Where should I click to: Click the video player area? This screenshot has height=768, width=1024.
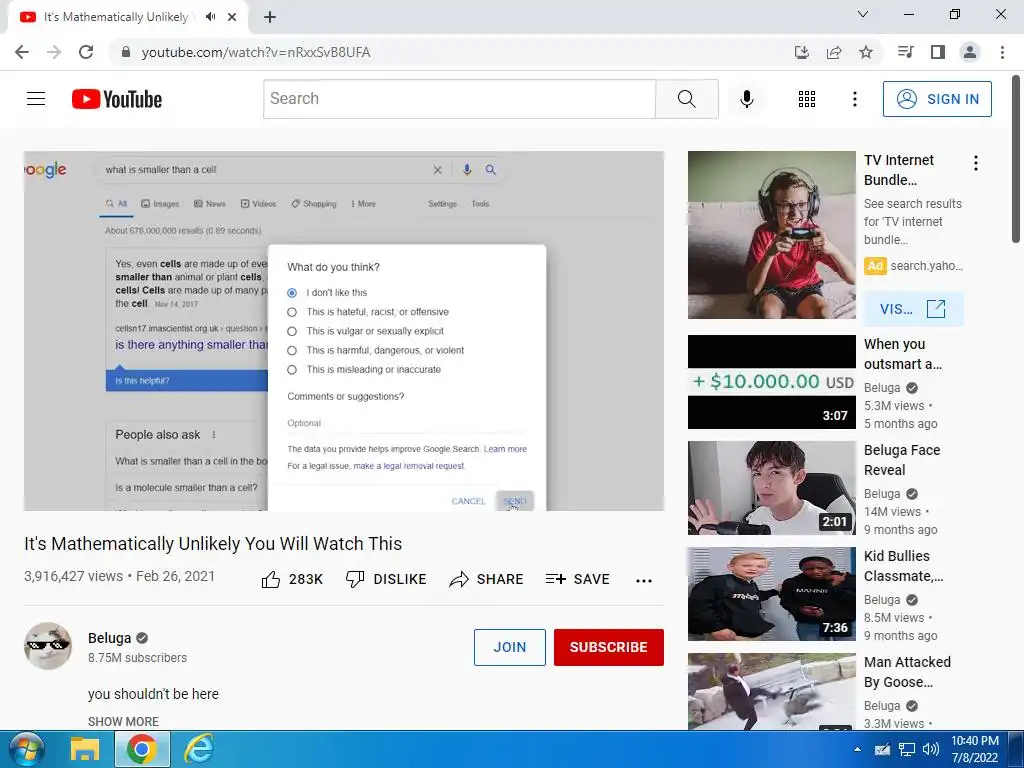click(x=344, y=331)
